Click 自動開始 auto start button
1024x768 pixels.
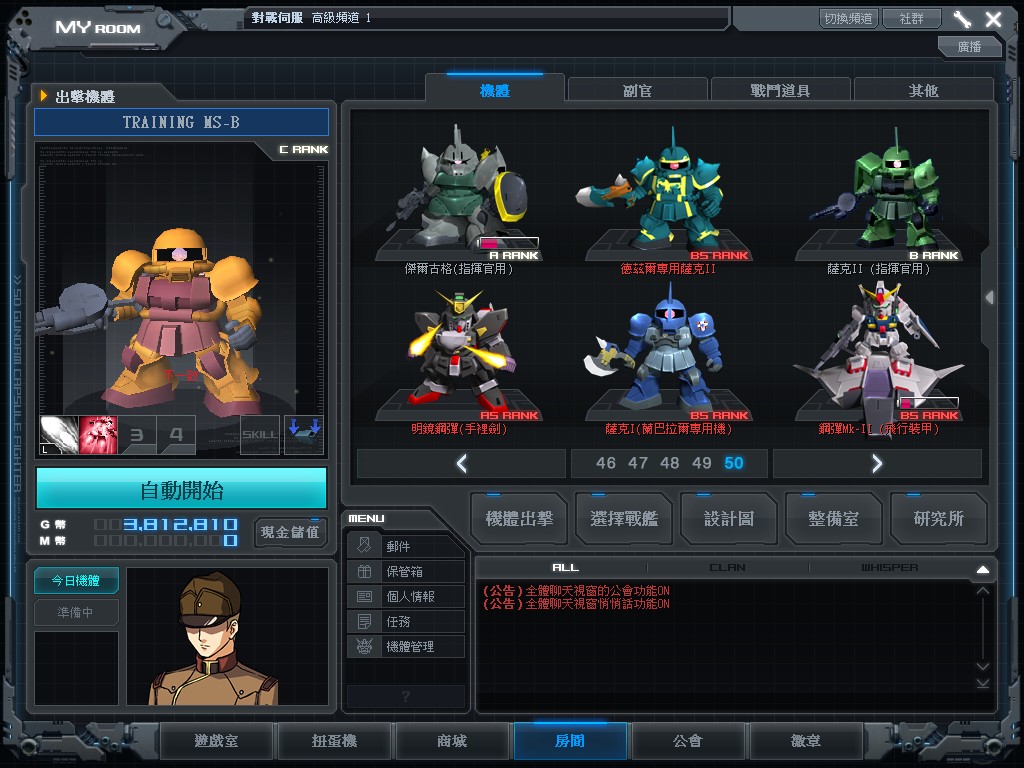pyautogui.click(x=182, y=488)
